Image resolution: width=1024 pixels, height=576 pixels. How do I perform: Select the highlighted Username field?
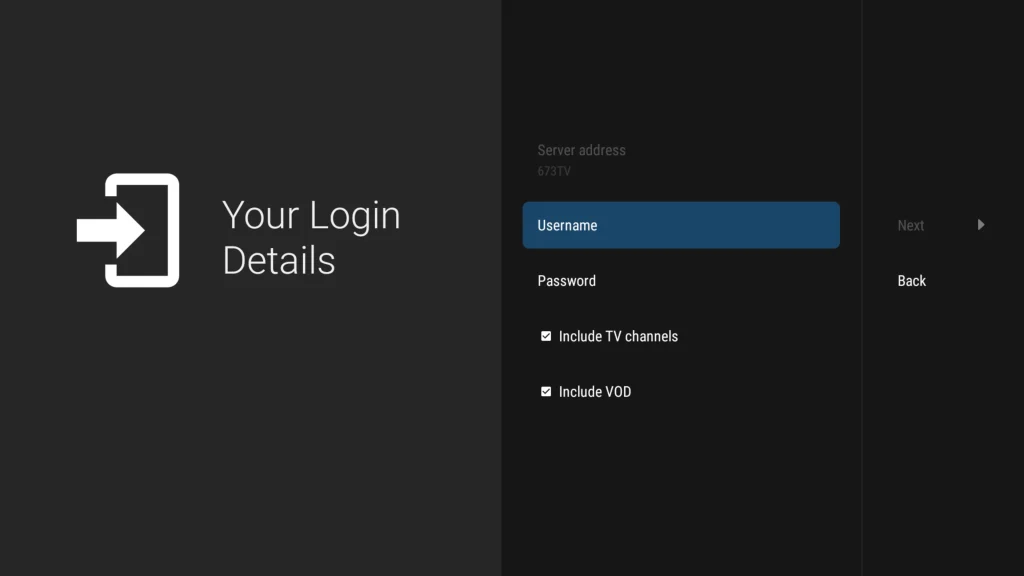coord(680,225)
